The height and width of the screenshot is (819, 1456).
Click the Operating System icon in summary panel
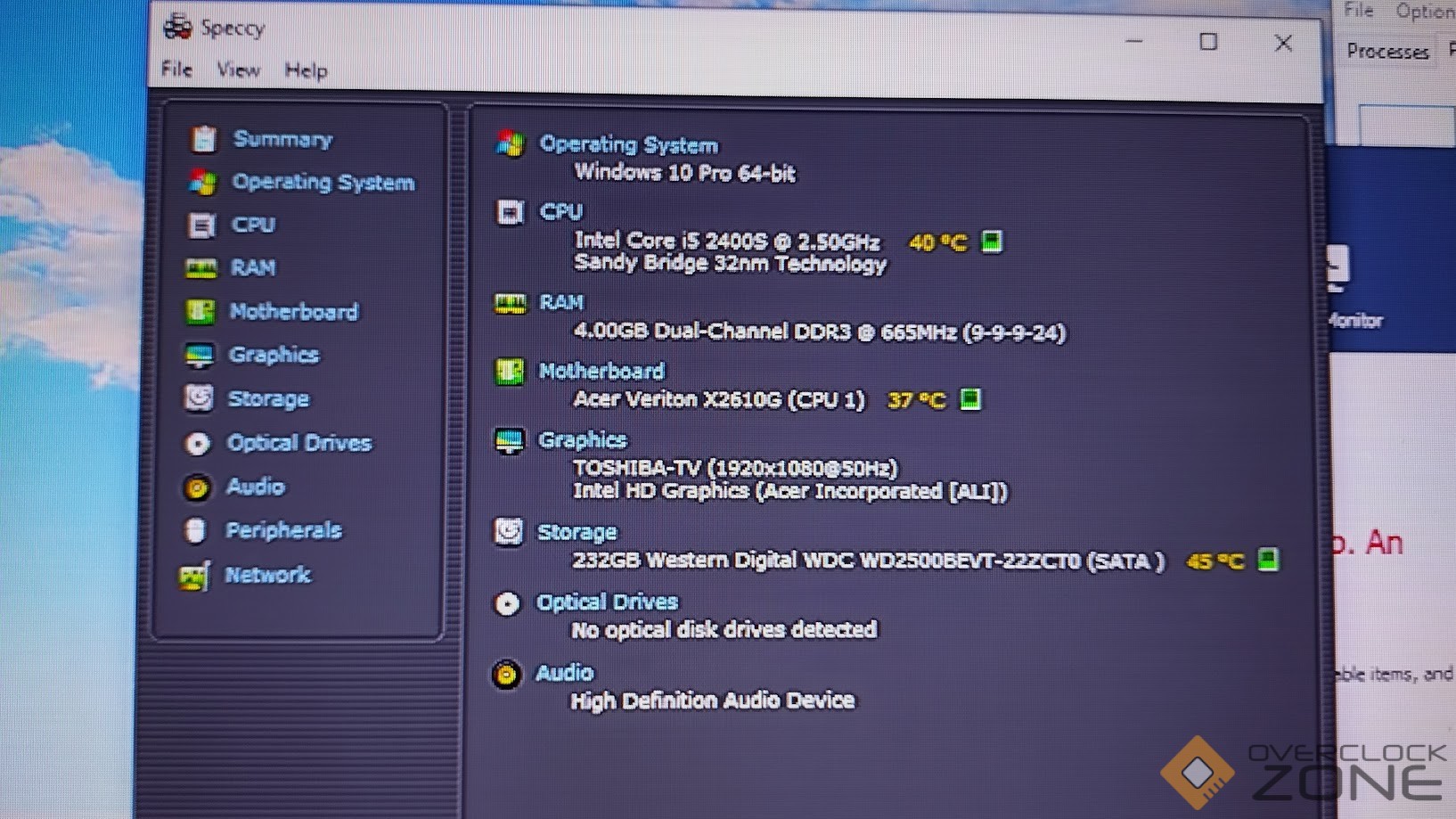tap(511, 143)
